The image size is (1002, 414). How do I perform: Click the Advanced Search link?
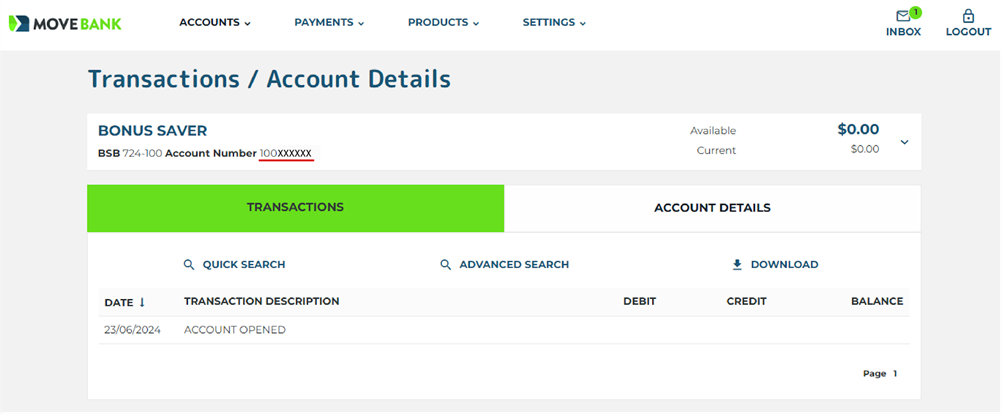514,264
